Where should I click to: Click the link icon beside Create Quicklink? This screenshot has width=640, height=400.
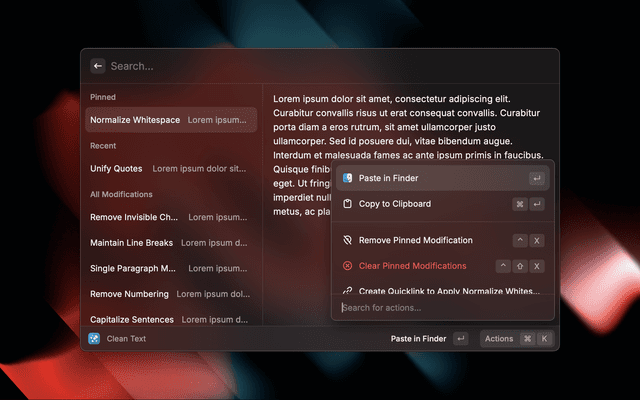(x=348, y=291)
